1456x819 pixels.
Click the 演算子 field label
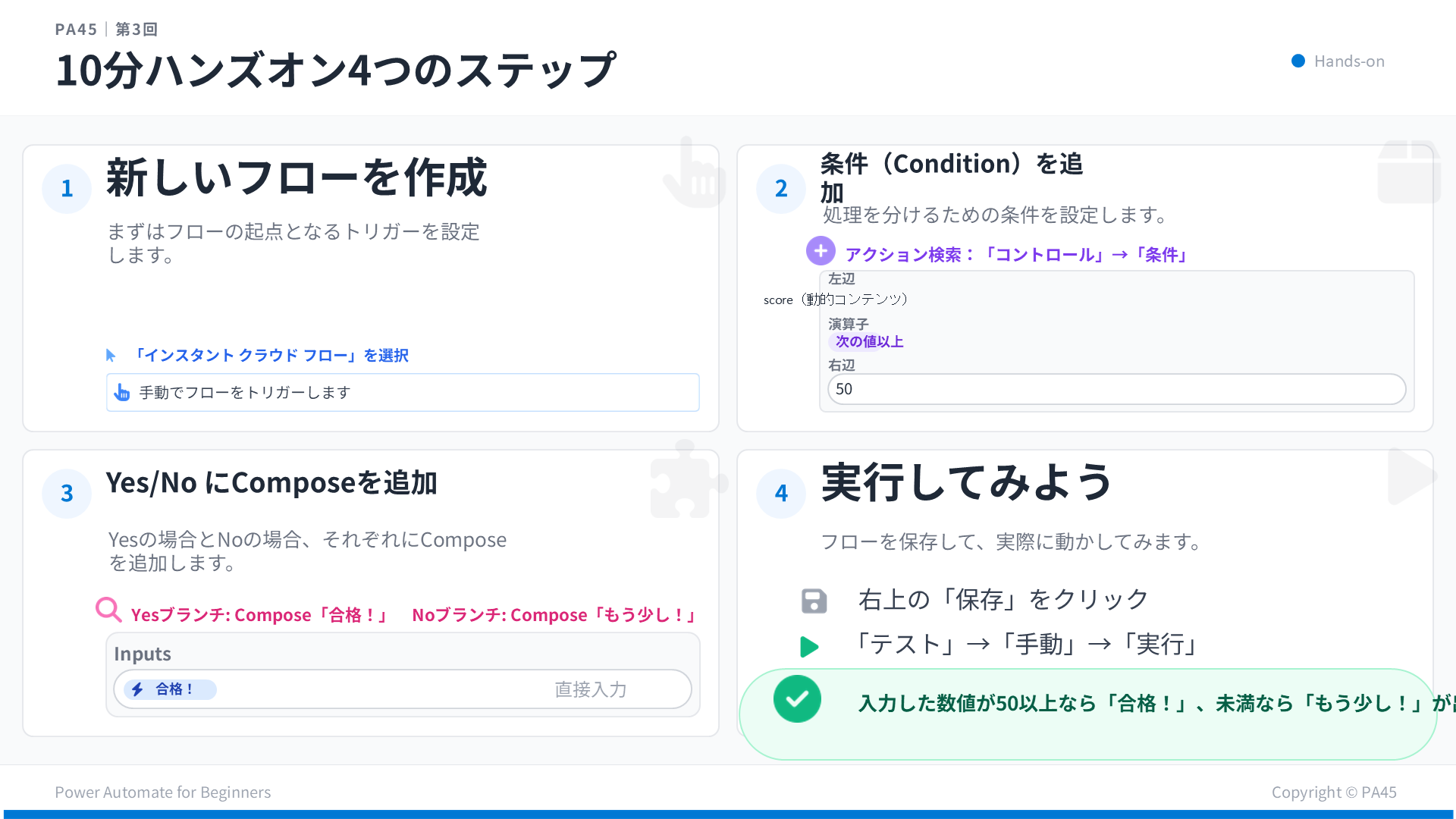[848, 325]
